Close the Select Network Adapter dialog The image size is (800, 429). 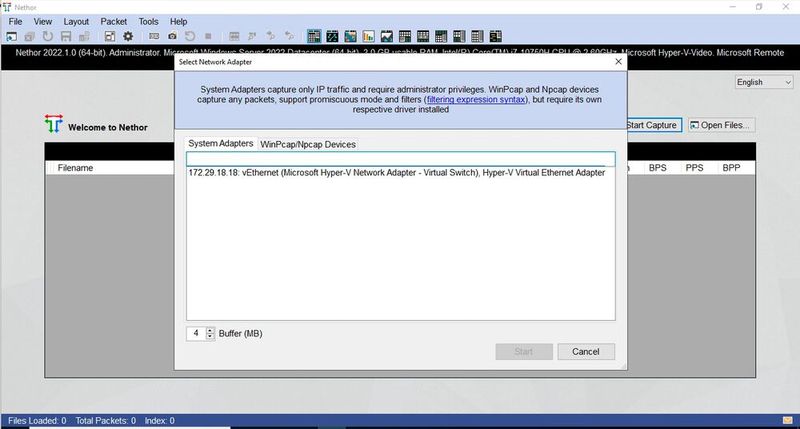pos(618,62)
